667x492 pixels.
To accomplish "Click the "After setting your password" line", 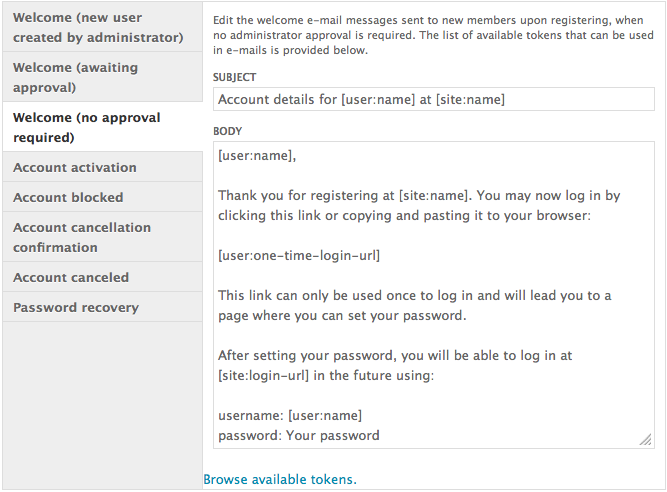I will [395, 356].
